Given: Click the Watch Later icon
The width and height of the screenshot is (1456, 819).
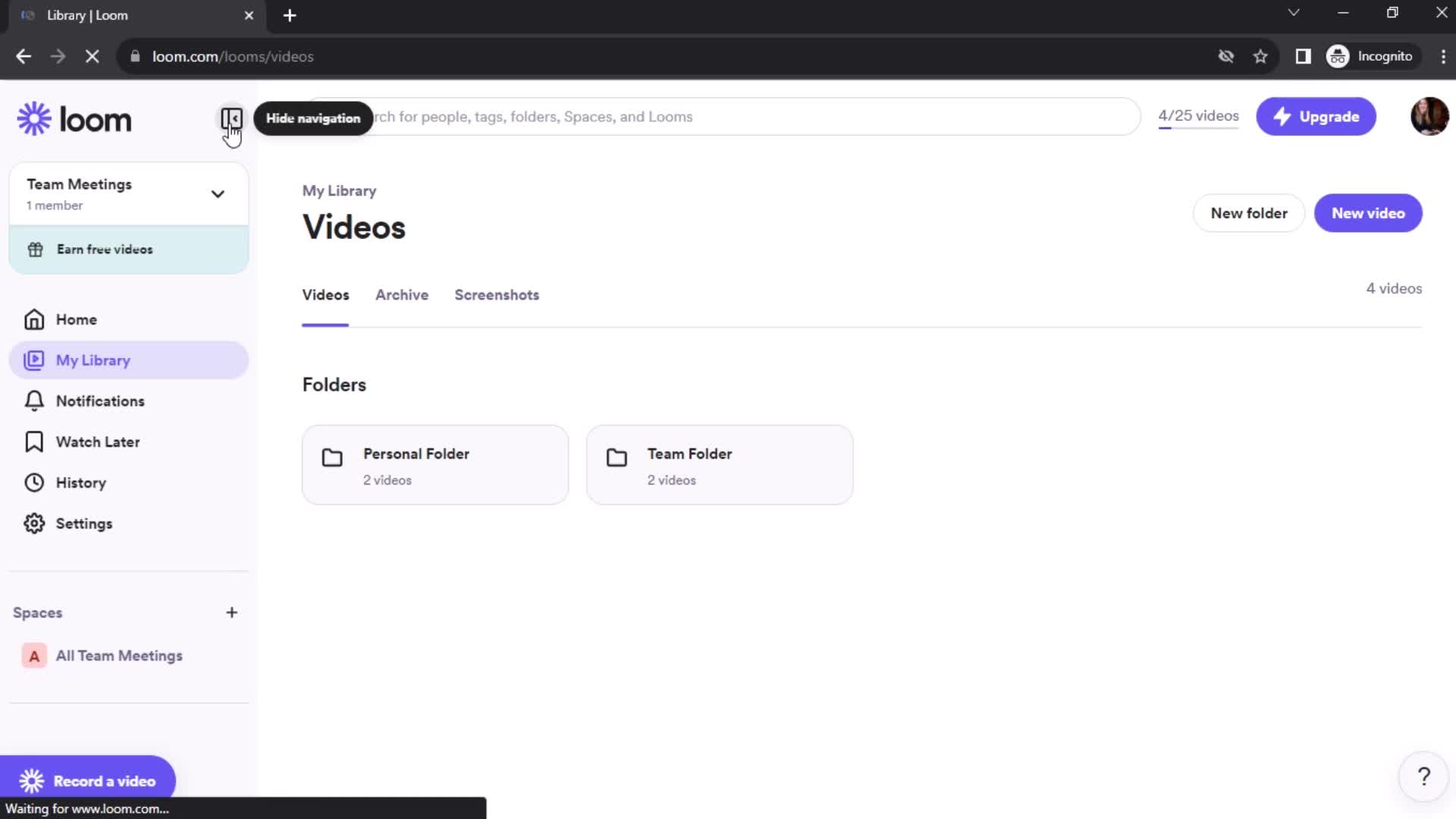Looking at the screenshot, I should (x=34, y=442).
